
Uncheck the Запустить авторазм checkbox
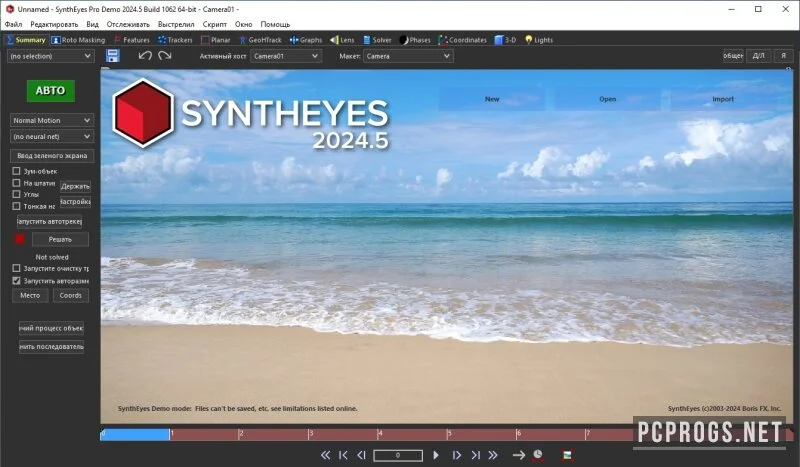point(16,281)
